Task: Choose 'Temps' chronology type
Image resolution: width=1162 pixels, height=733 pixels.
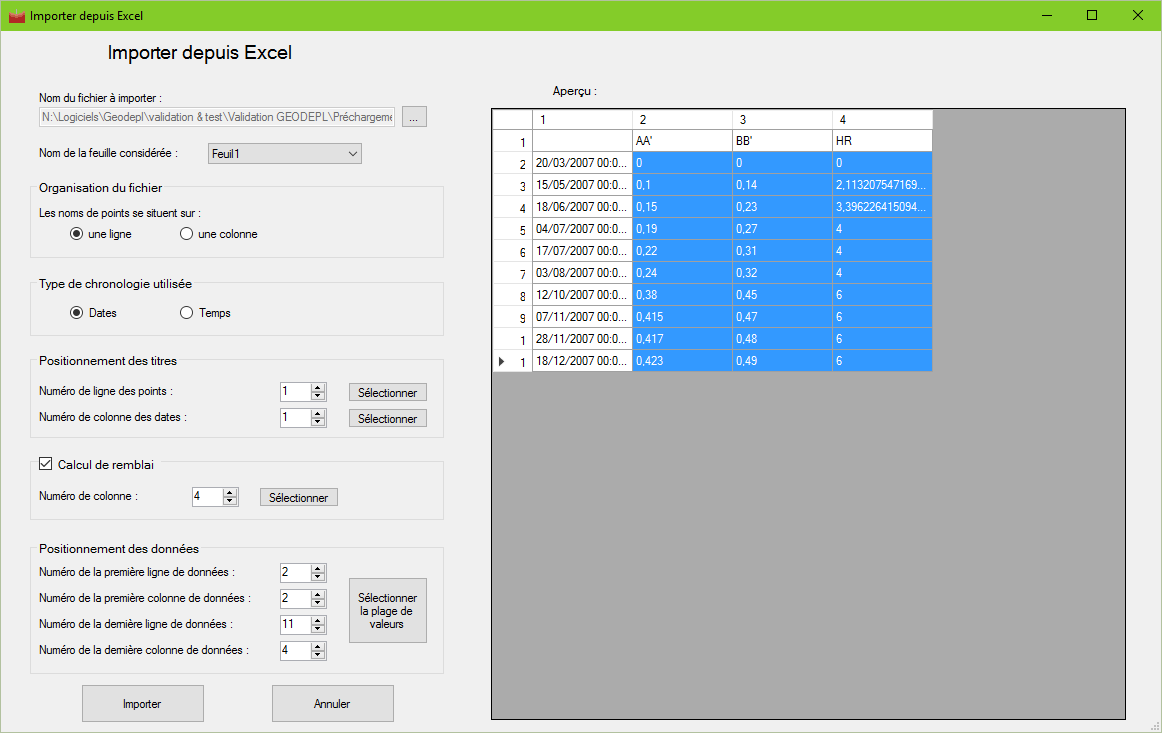Action: [x=186, y=313]
